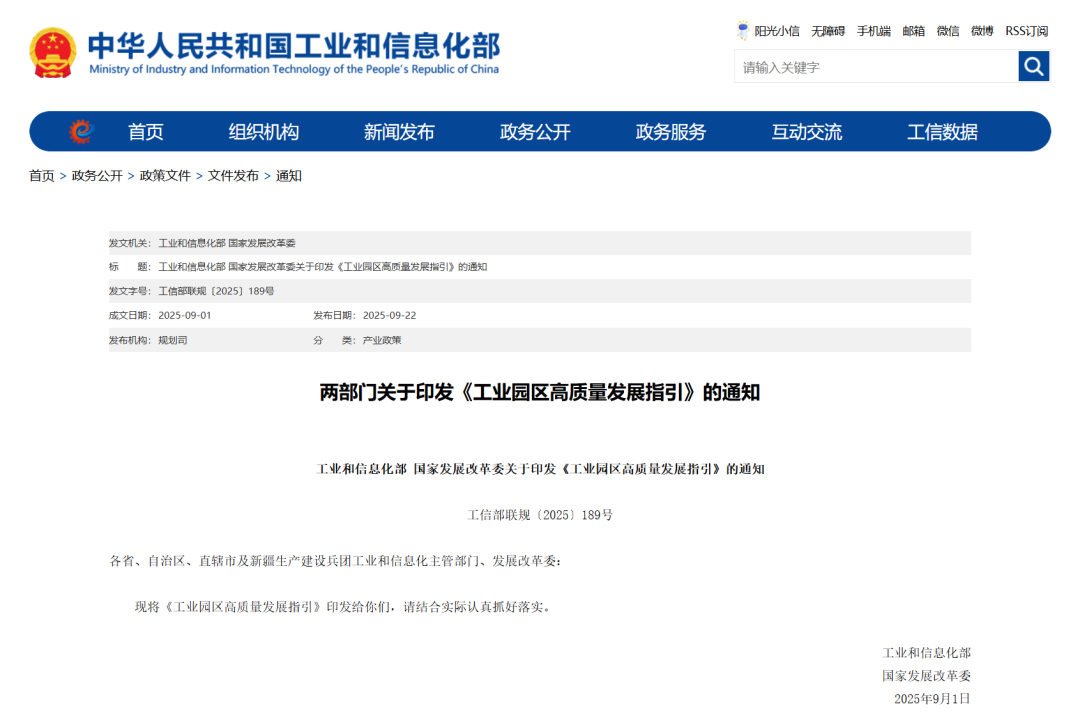The image size is (1080, 725).
Task: Click the signature line 工业和信息化部
Action: 926,653
